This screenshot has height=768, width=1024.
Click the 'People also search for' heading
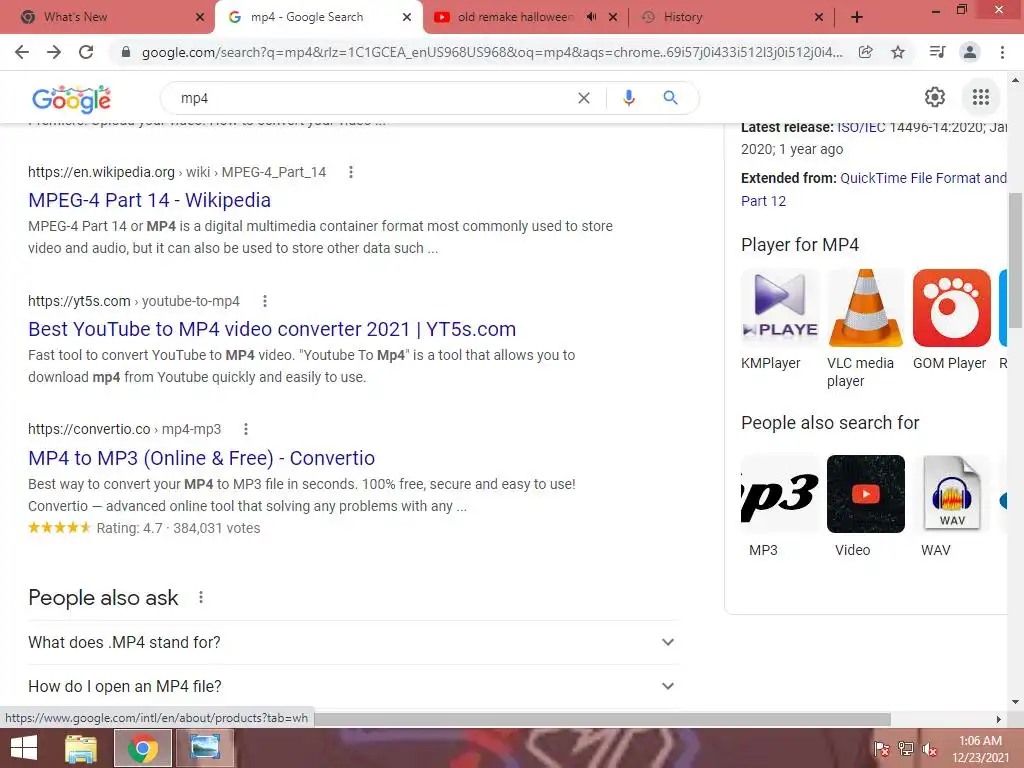click(830, 423)
